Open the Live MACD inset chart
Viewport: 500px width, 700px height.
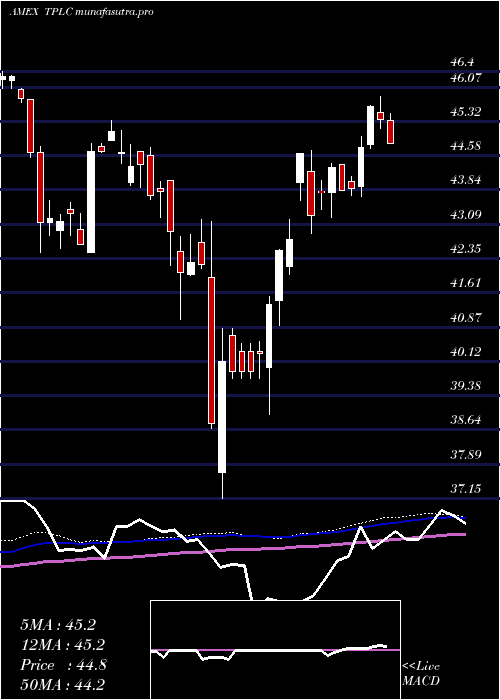[x=275, y=650]
